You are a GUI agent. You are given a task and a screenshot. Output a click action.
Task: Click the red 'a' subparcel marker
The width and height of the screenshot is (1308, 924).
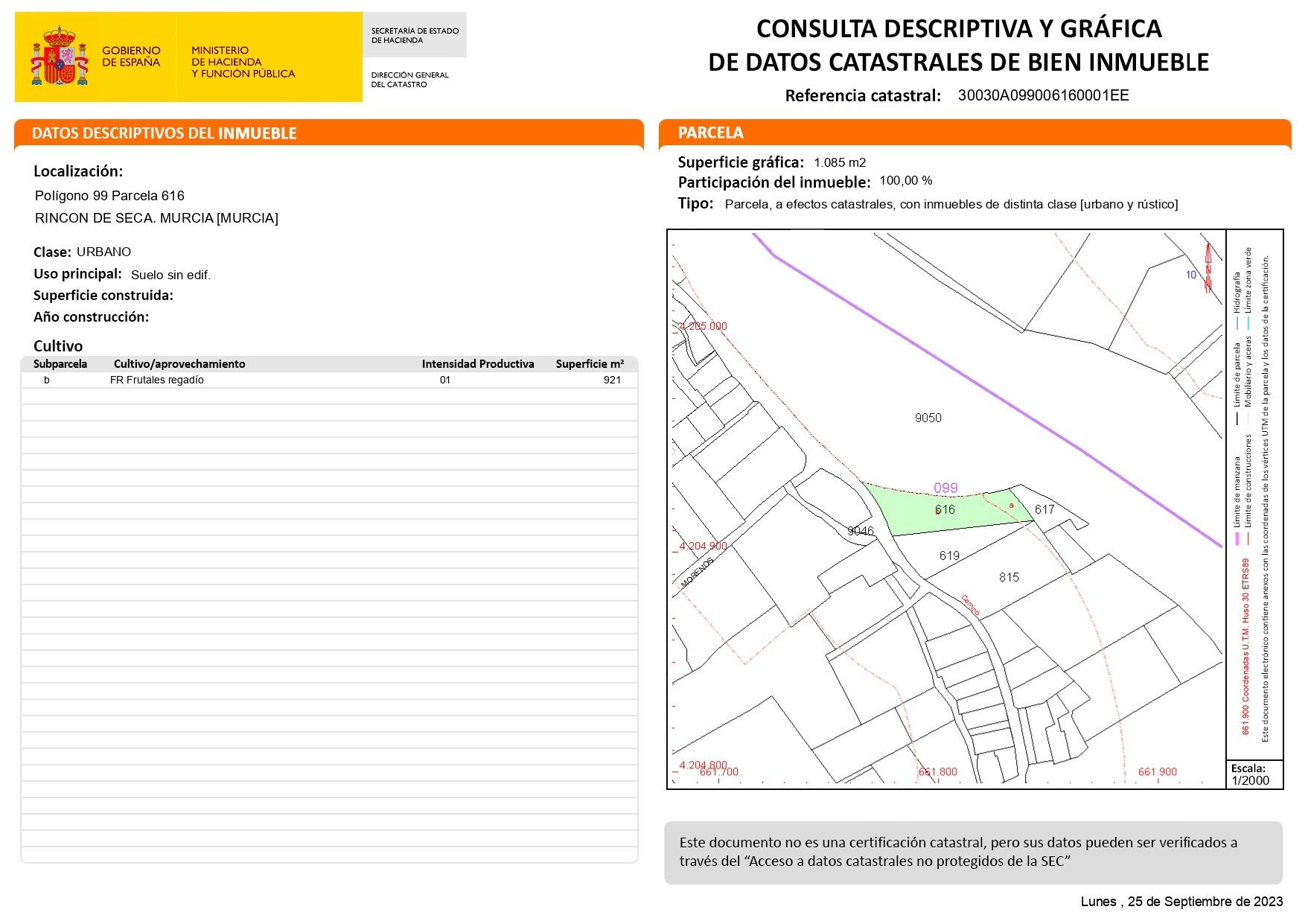tap(1011, 506)
